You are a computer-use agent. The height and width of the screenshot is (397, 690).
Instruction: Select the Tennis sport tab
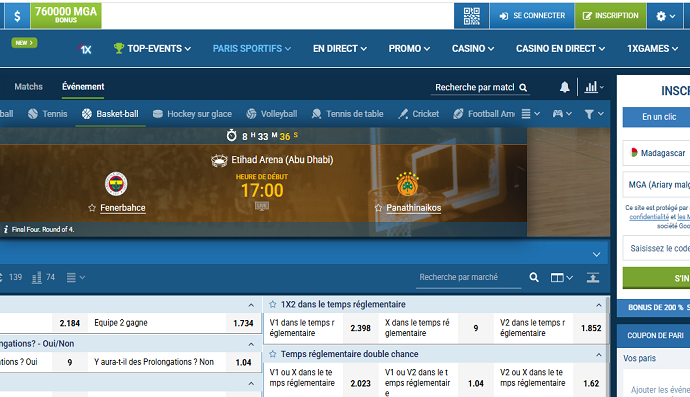click(x=48, y=114)
